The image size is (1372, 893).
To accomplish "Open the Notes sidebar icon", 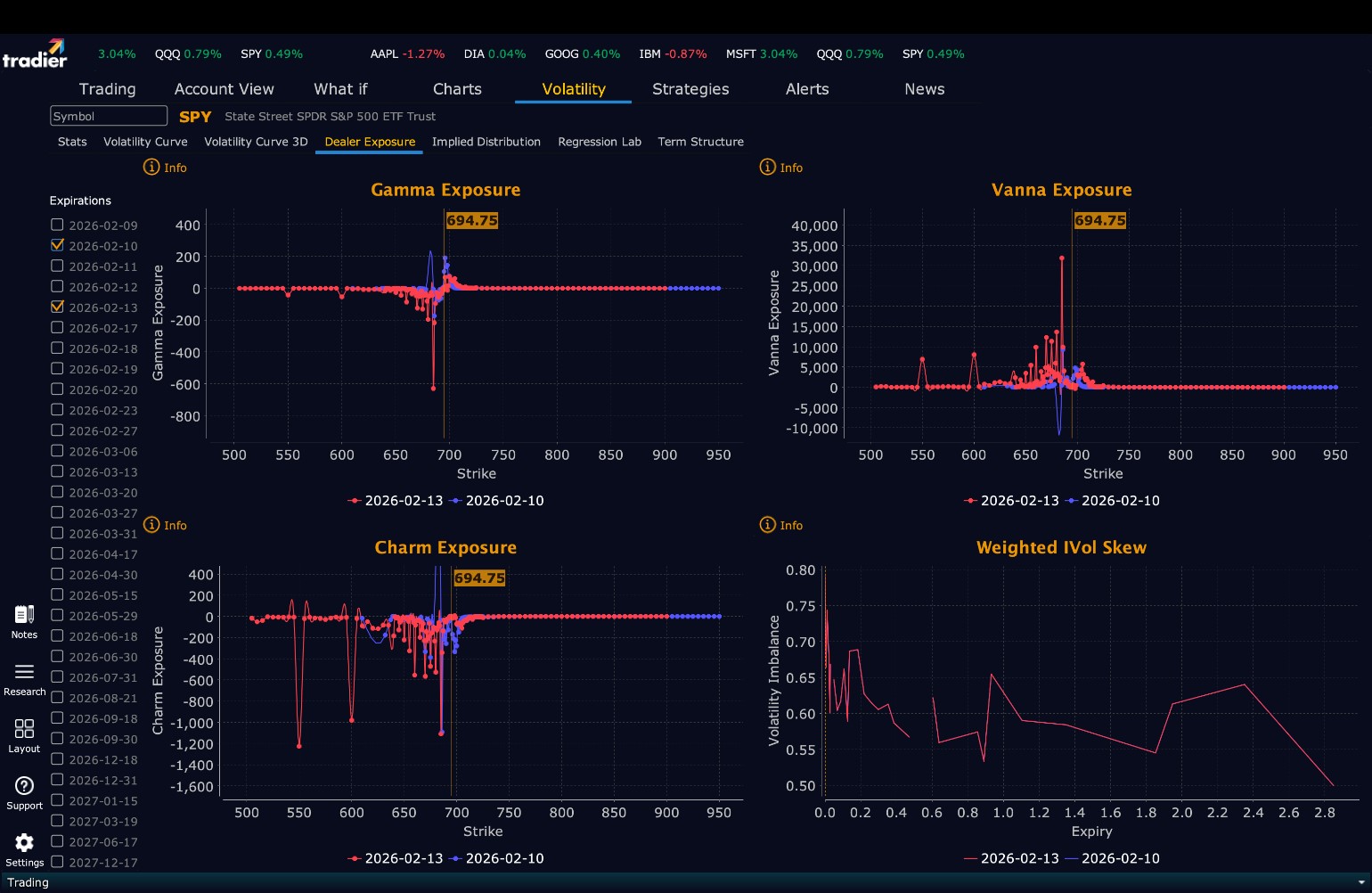I will pos(24,615).
